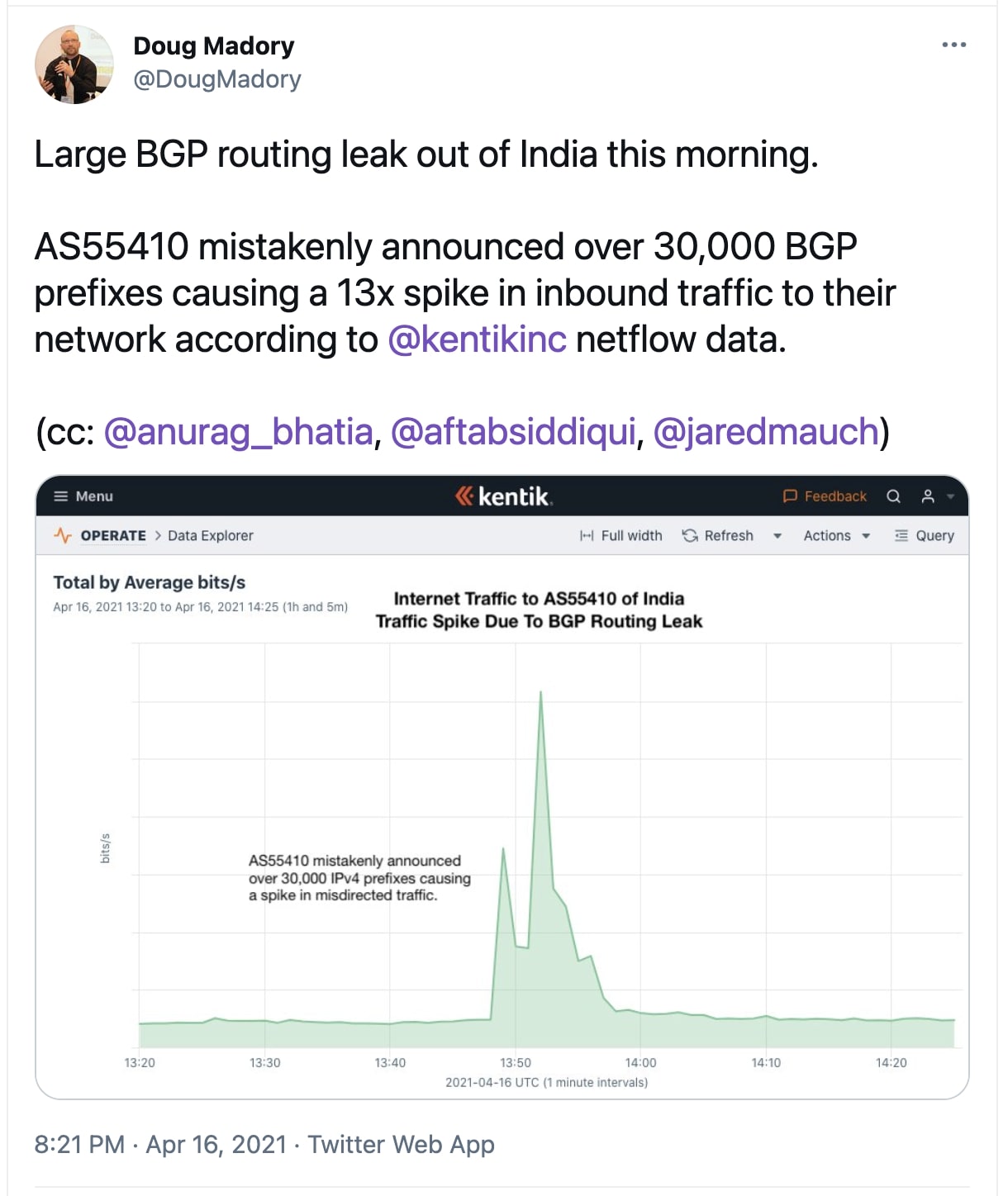Click the traffic spike peak on chart
Viewport: 1008px width, 1196px height.
[x=540, y=692]
